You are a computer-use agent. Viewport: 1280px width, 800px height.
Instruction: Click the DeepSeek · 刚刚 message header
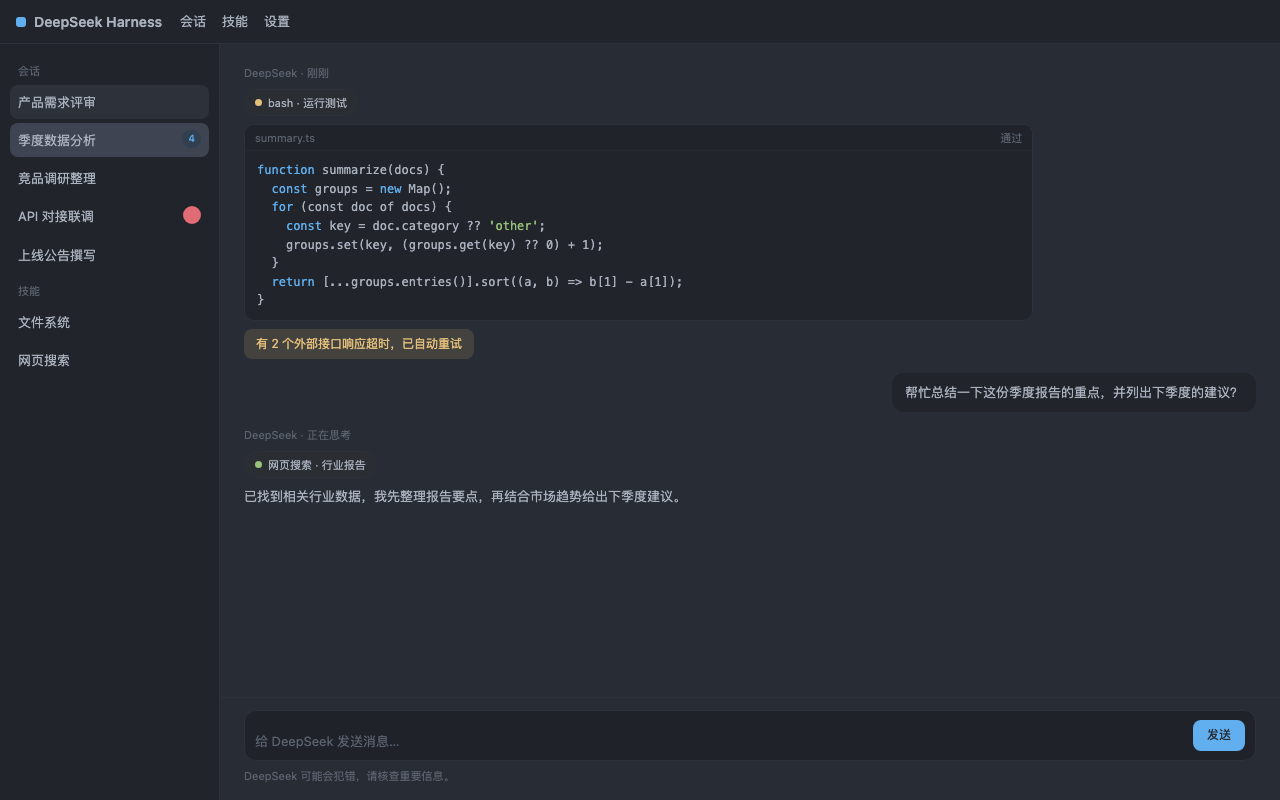pyautogui.click(x=286, y=73)
